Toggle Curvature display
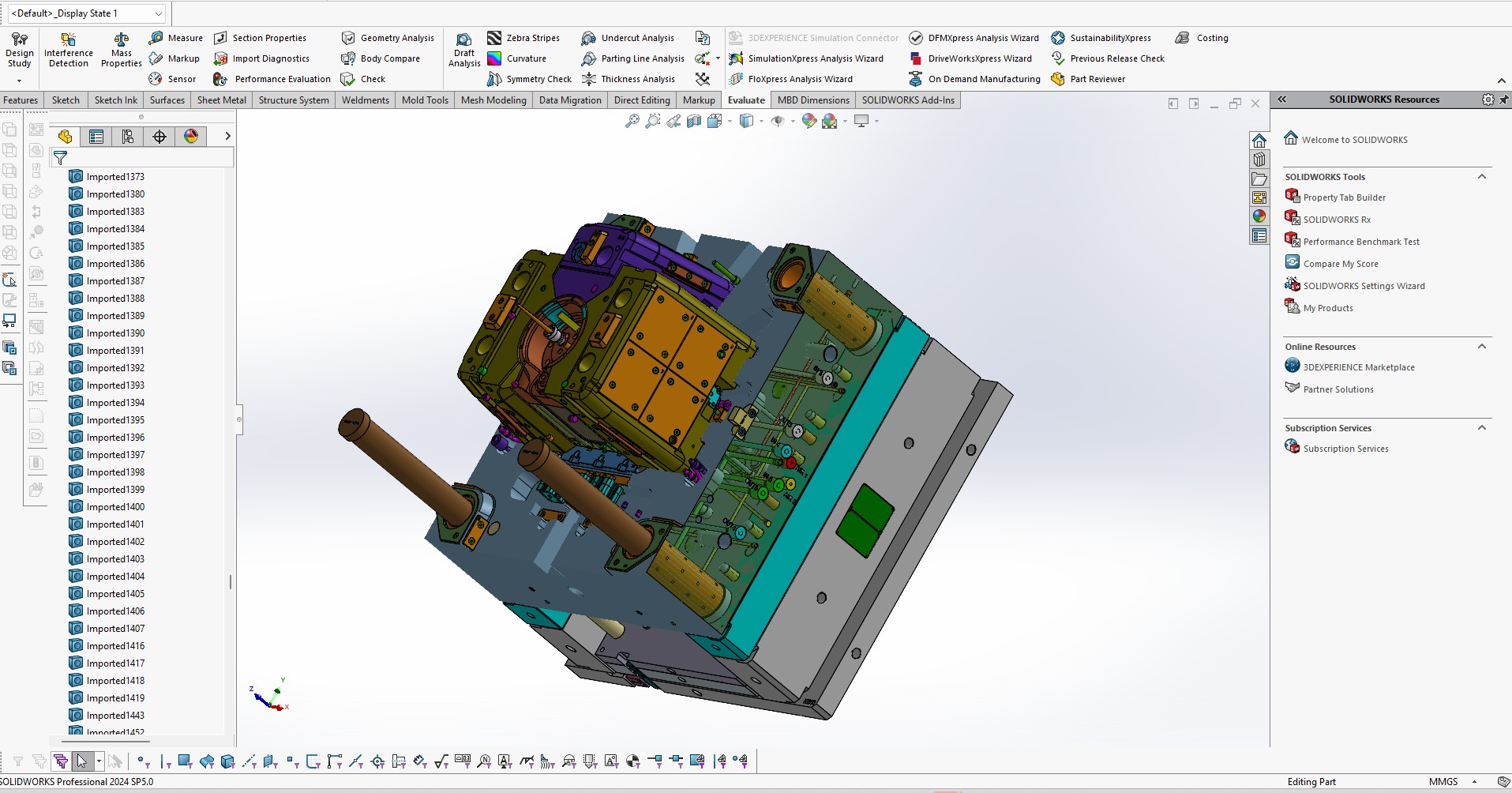1512x793 pixels. click(x=494, y=58)
